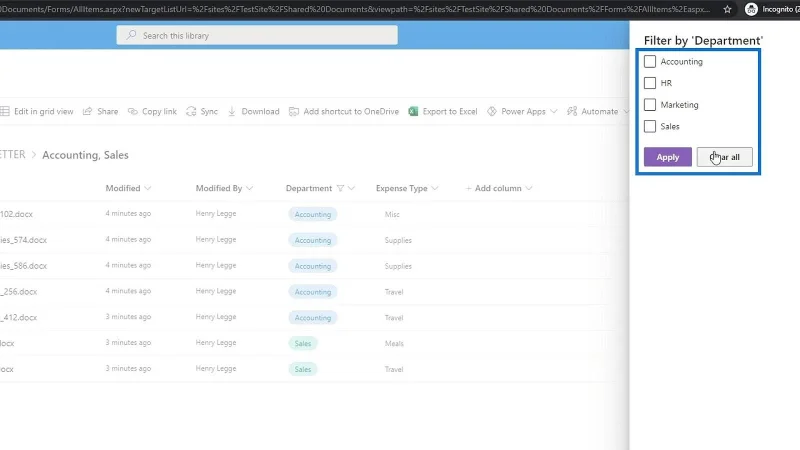800x450 pixels.
Task: Open the file ending ies_586.docx
Action: click(23, 266)
